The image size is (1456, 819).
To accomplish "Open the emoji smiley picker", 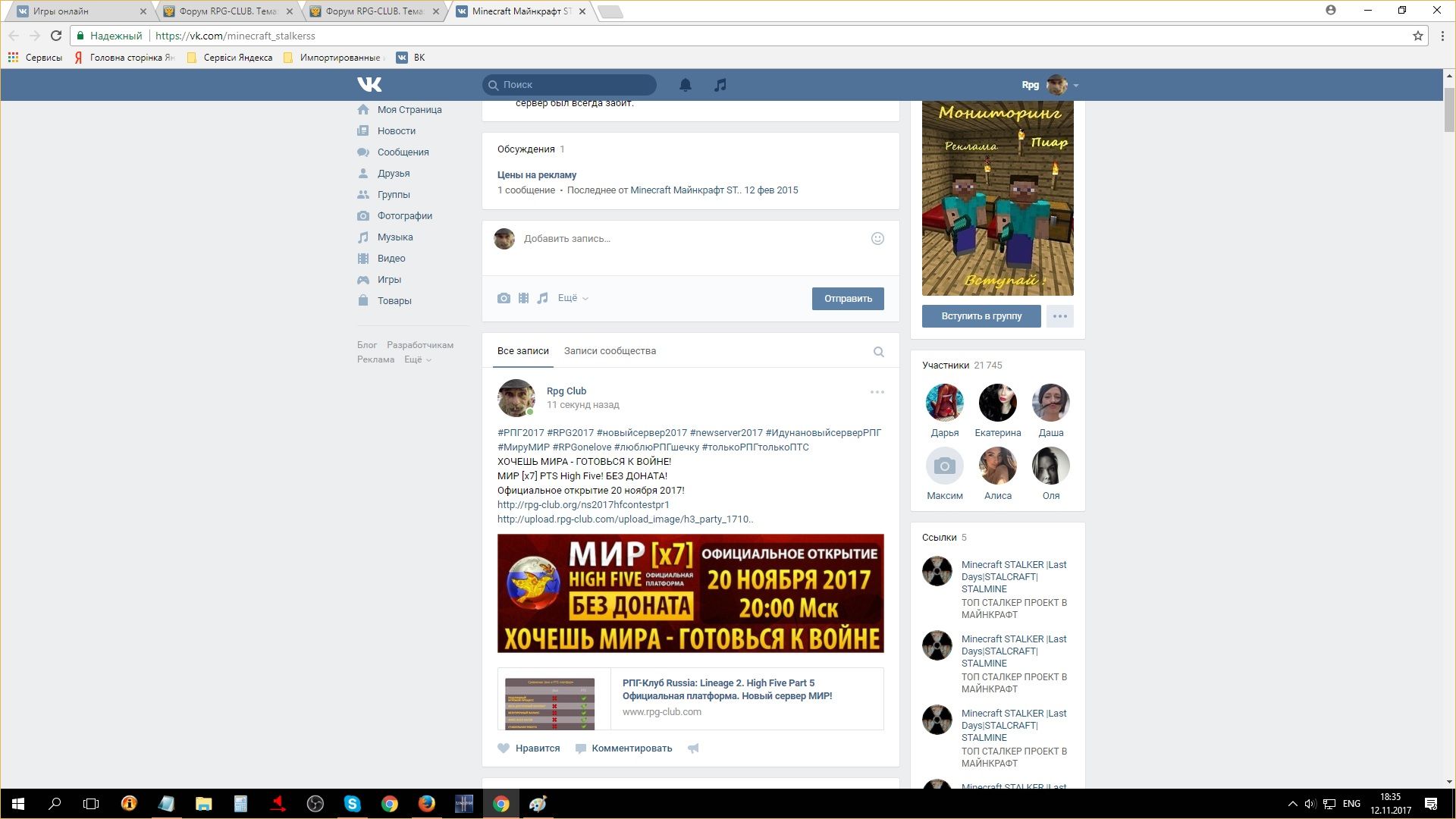I will (877, 238).
